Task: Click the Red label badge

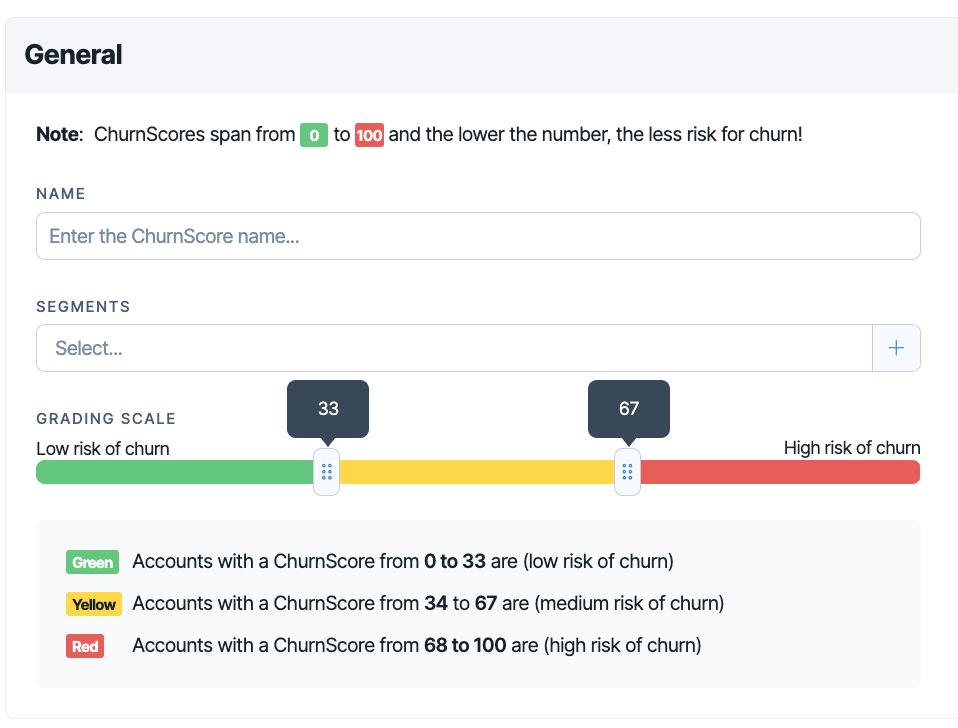Action: (85, 646)
